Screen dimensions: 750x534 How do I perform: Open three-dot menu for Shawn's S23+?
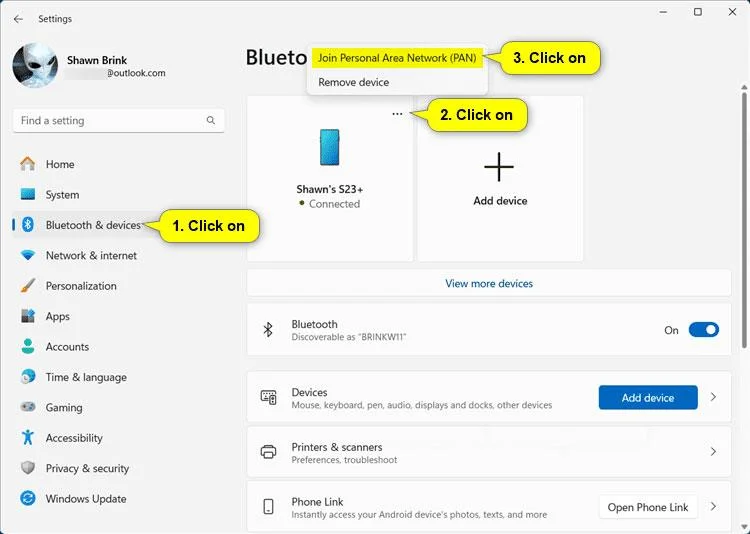pyautogui.click(x=397, y=114)
